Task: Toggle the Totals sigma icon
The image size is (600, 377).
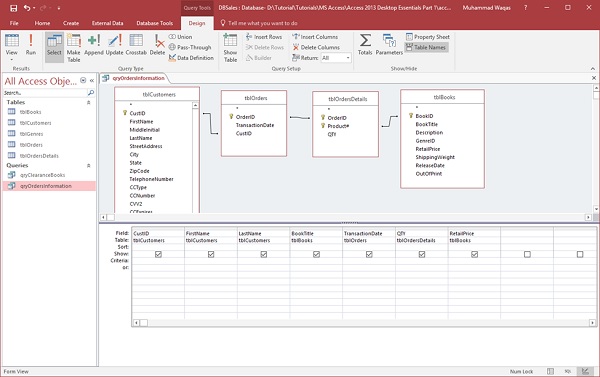Action: tap(365, 45)
